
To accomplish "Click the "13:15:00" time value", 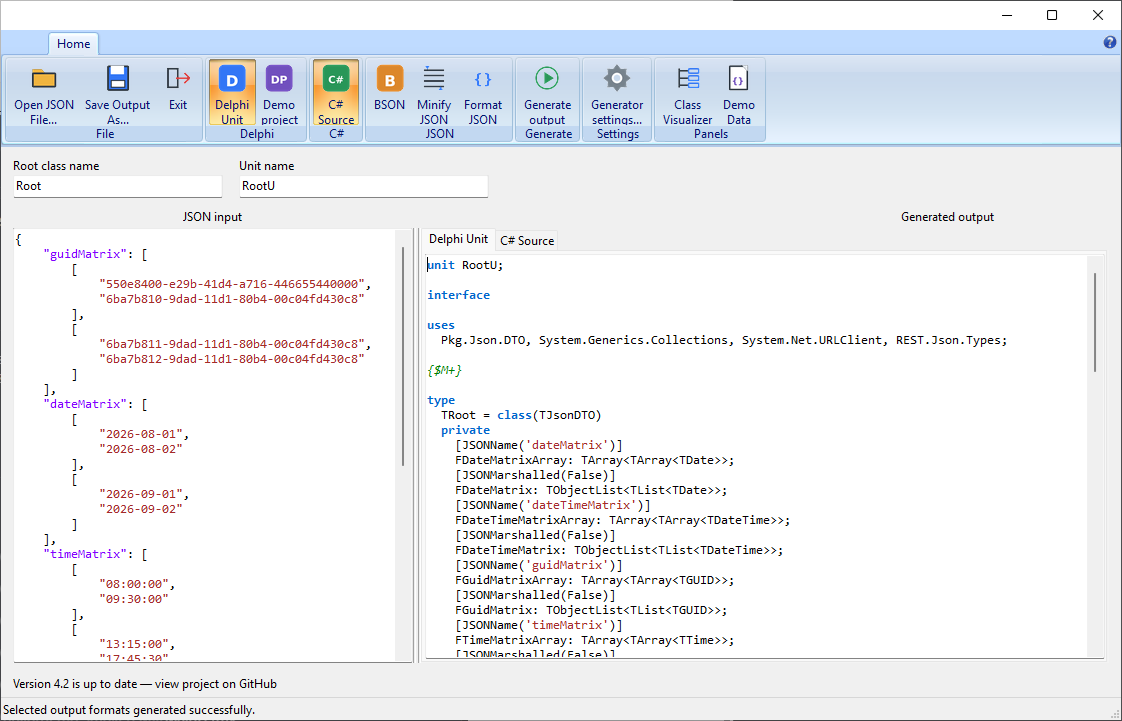I will click(x=137, y=644).
